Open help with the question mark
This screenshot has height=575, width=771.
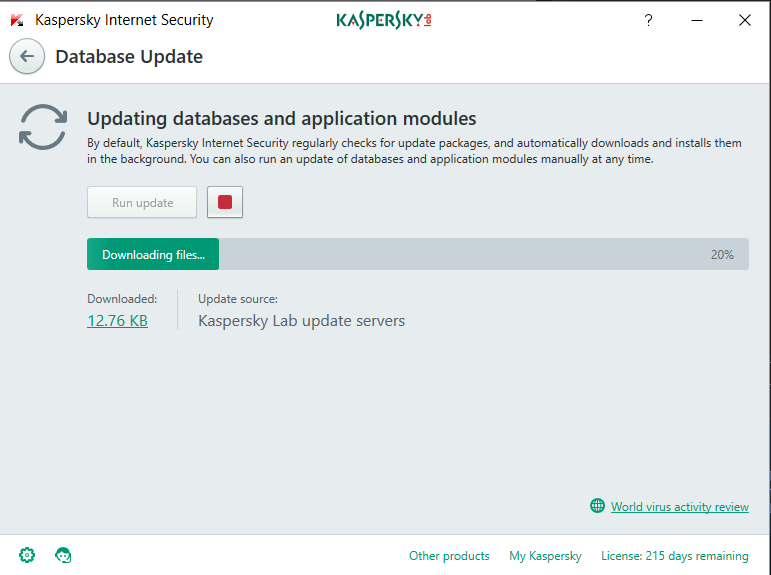(x=648, y=20)
